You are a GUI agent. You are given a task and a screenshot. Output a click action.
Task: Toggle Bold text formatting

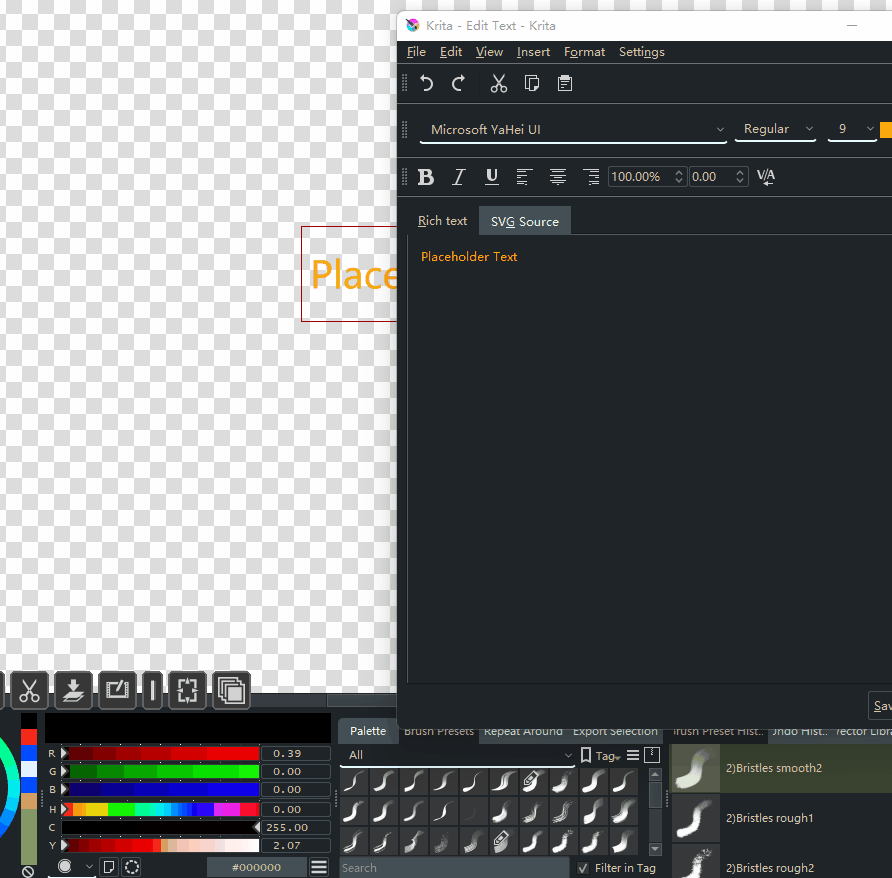click(x=426, y=177)
